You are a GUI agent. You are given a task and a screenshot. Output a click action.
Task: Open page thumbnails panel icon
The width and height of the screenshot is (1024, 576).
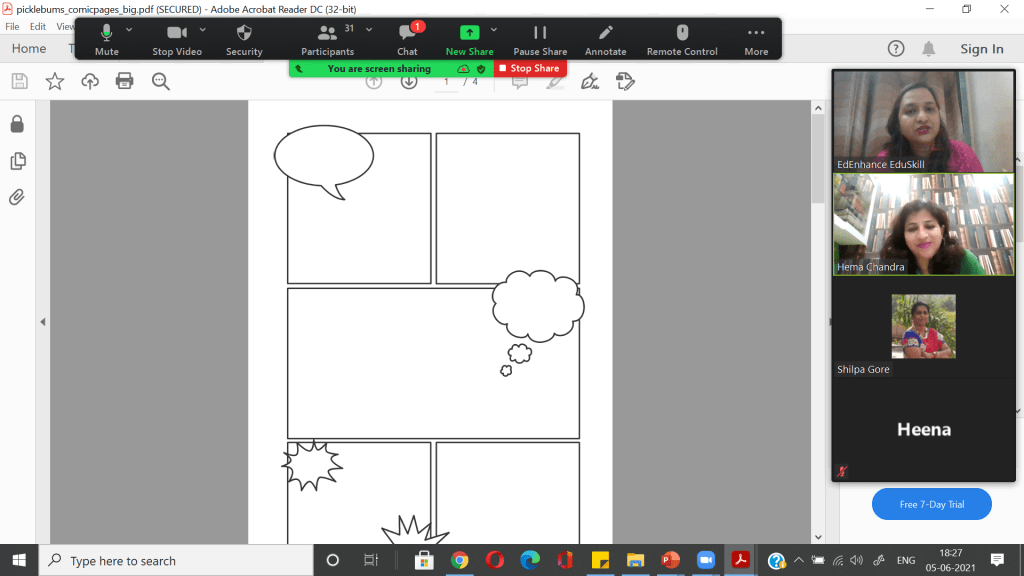[x=17, y=161]
